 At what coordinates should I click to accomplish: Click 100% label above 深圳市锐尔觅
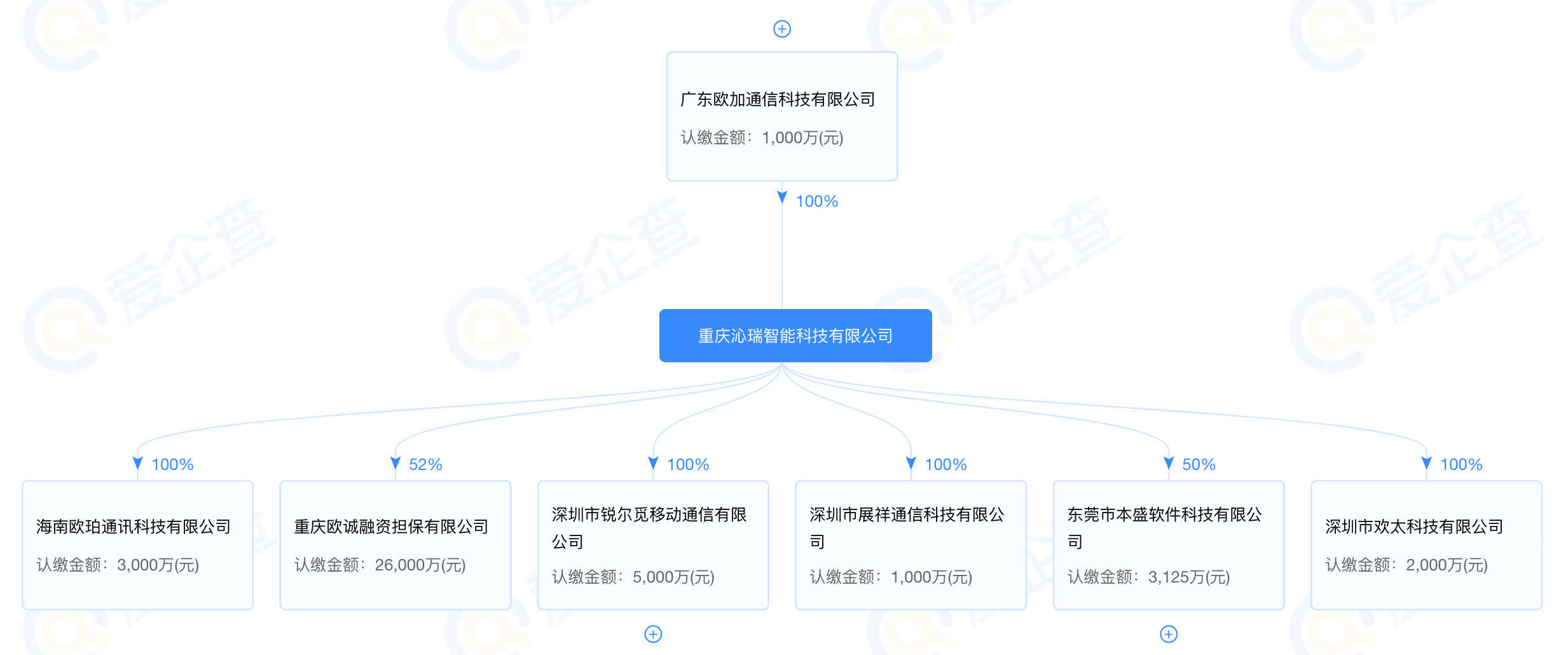[x=688, y=465]
